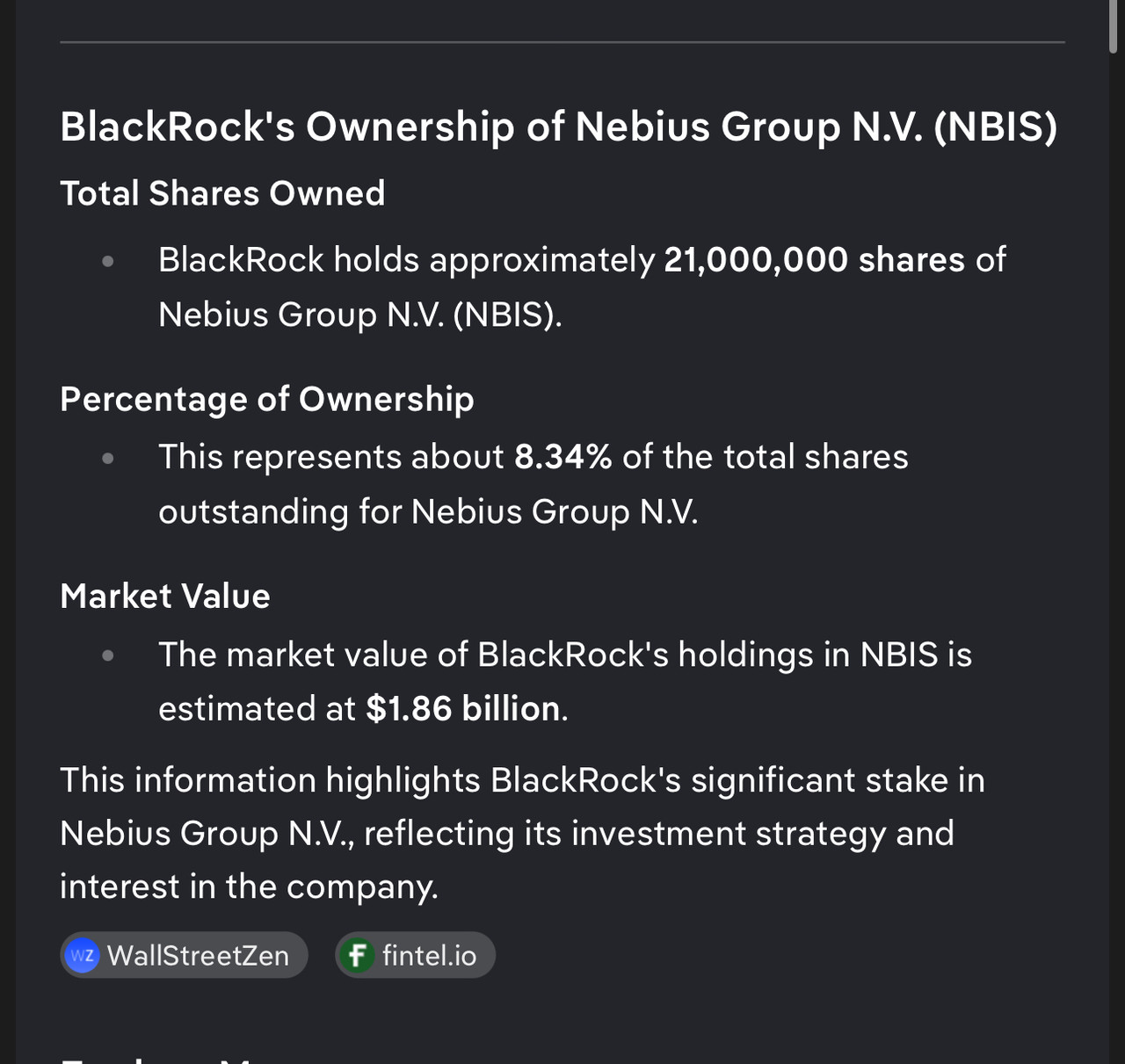The width and height of the screenshot is (1125, 1064).
Task: Click the bullet point beside The market value
Action: pos(108,655)
